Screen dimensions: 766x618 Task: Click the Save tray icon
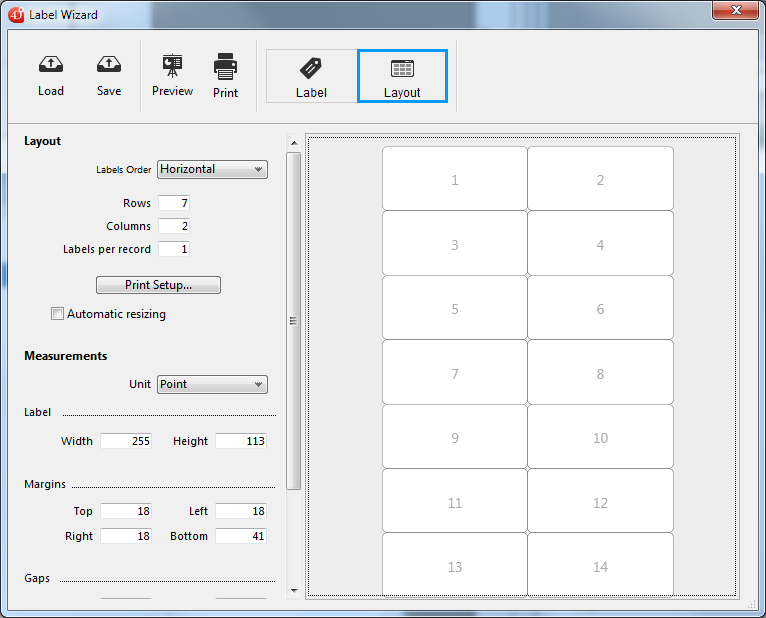[109, 66]
